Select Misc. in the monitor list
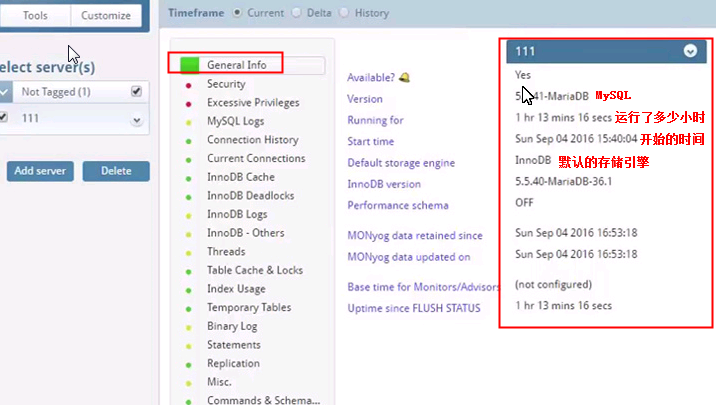 point(219,382)
